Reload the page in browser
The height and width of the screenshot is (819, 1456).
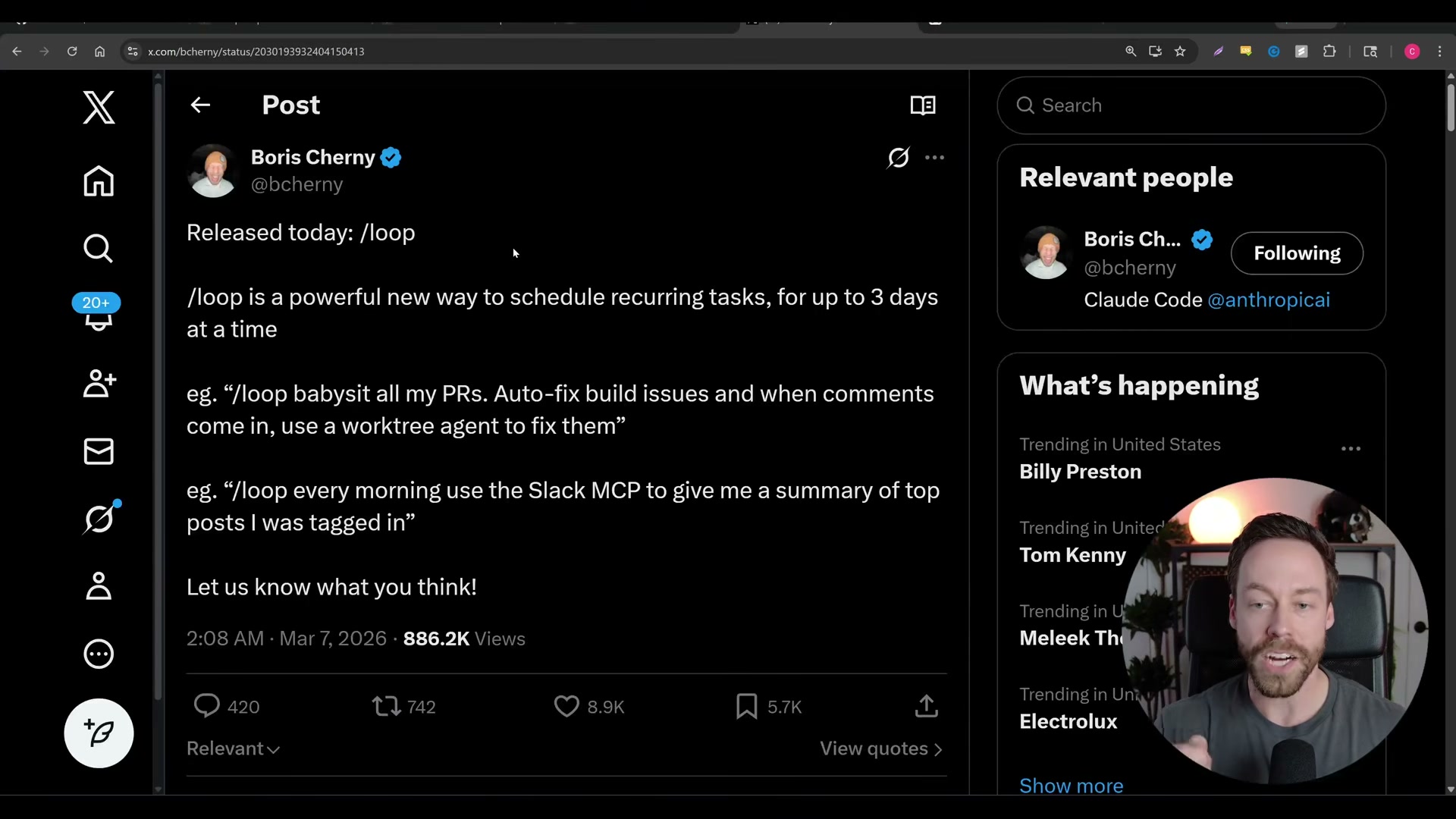[x=72, y=52]
